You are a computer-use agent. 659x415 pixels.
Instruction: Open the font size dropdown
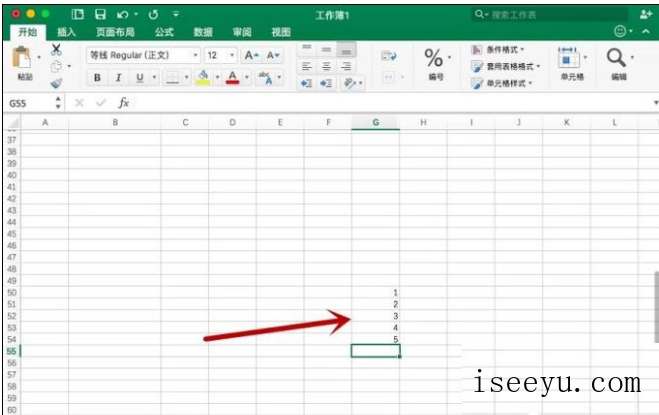[232, 55]
